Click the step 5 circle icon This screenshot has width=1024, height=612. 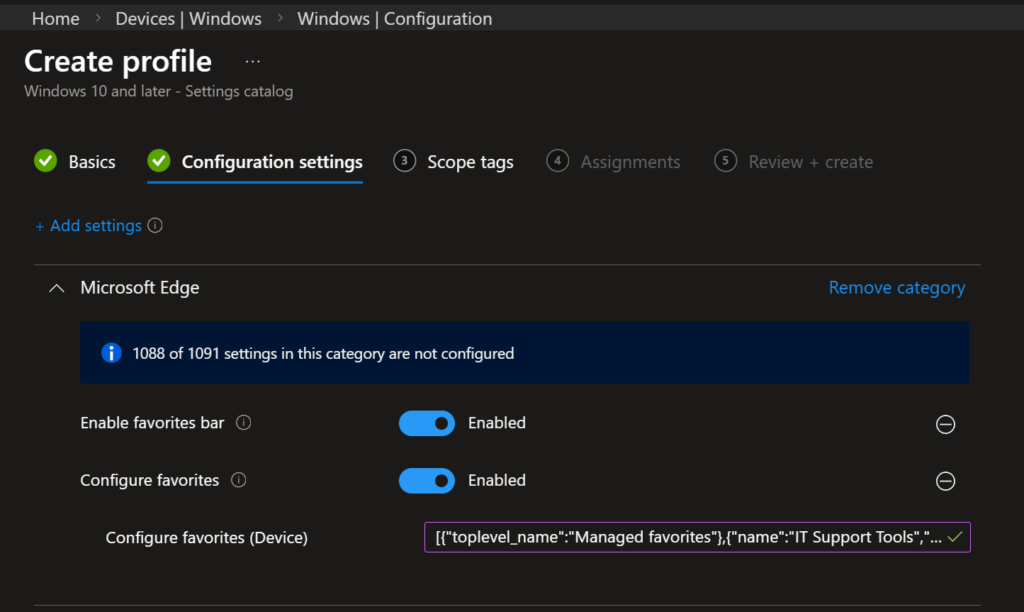(725, 161)
